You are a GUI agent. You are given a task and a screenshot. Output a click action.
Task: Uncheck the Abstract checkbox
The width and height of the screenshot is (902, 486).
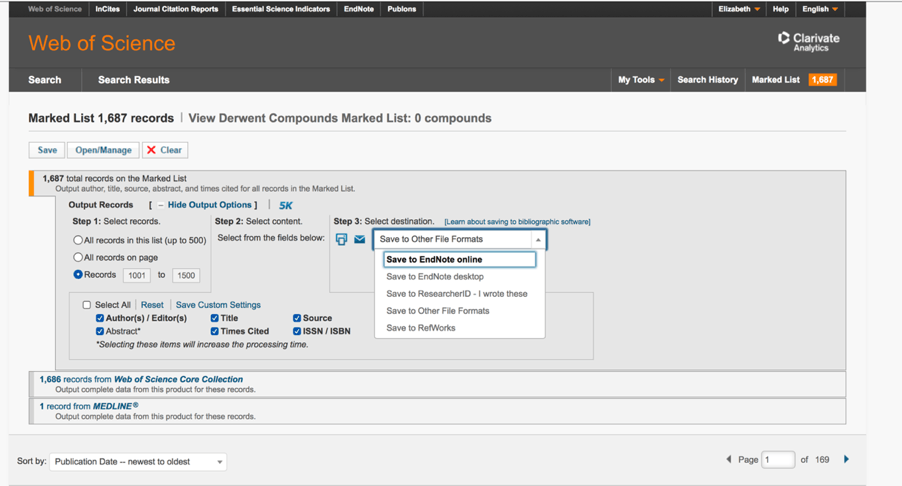click(100, 331)
